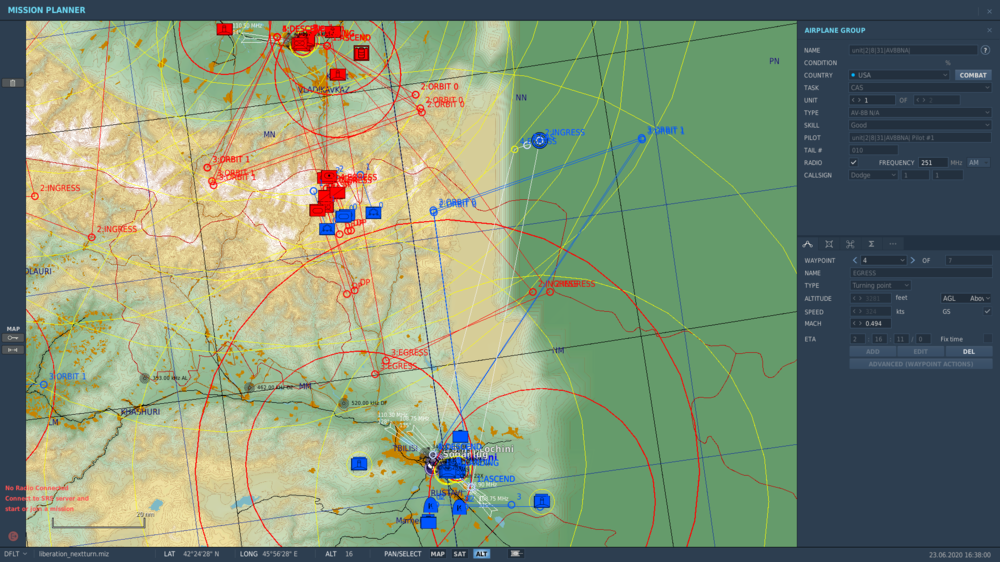The width and height of the screenshot is (1000, 562).
Task: Click the map ruler icon button
Action: coord(13,350)
